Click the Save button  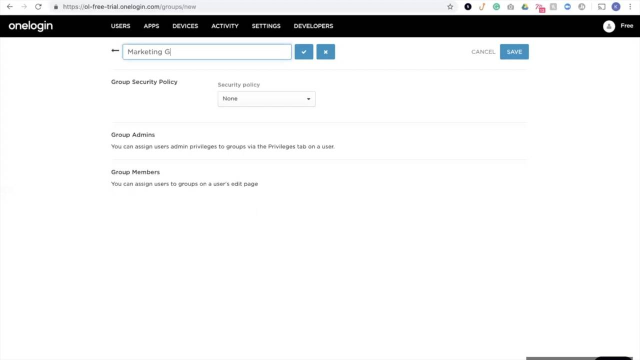[x=514, y=52]
